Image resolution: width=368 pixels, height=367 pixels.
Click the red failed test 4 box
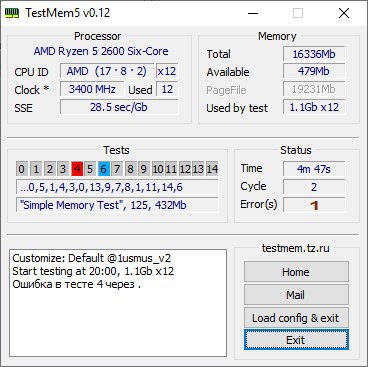tap(77, 169)
